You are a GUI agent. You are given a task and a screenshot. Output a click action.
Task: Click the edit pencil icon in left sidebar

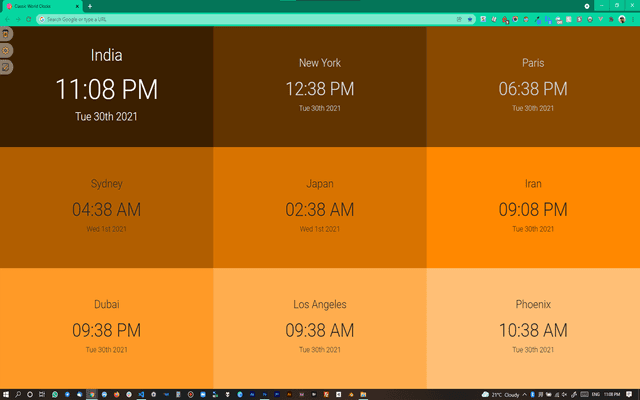pyautogui.click(x=6, y=67)
